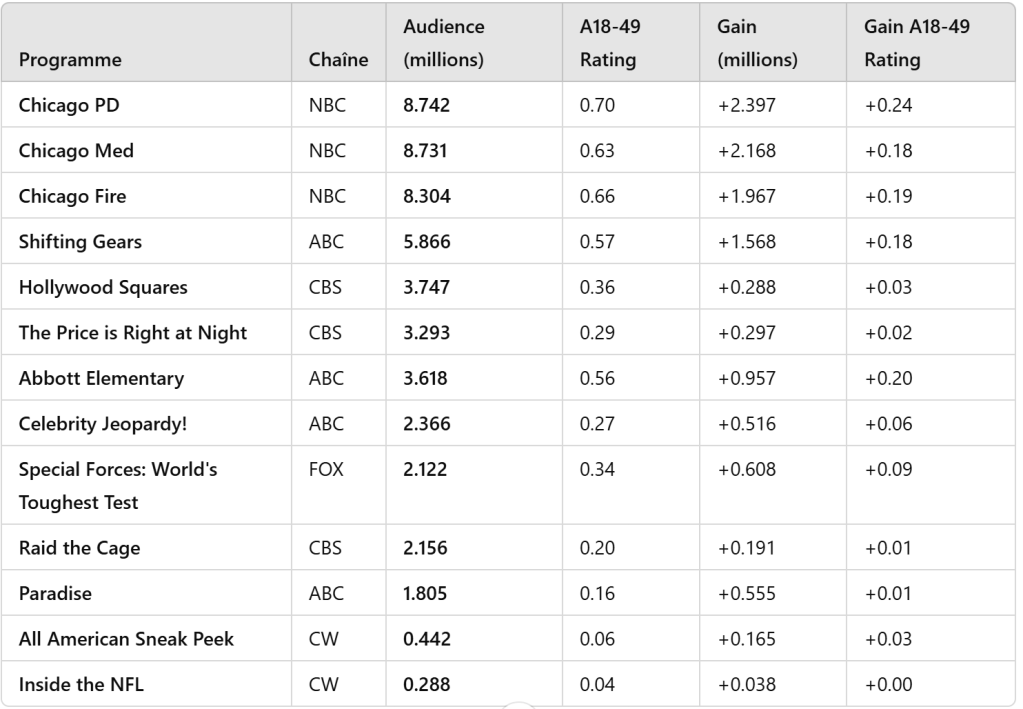Click the Abbott Elementary audience value 3.618
Screen dimensions: 1023x709
tap(427, 379)
